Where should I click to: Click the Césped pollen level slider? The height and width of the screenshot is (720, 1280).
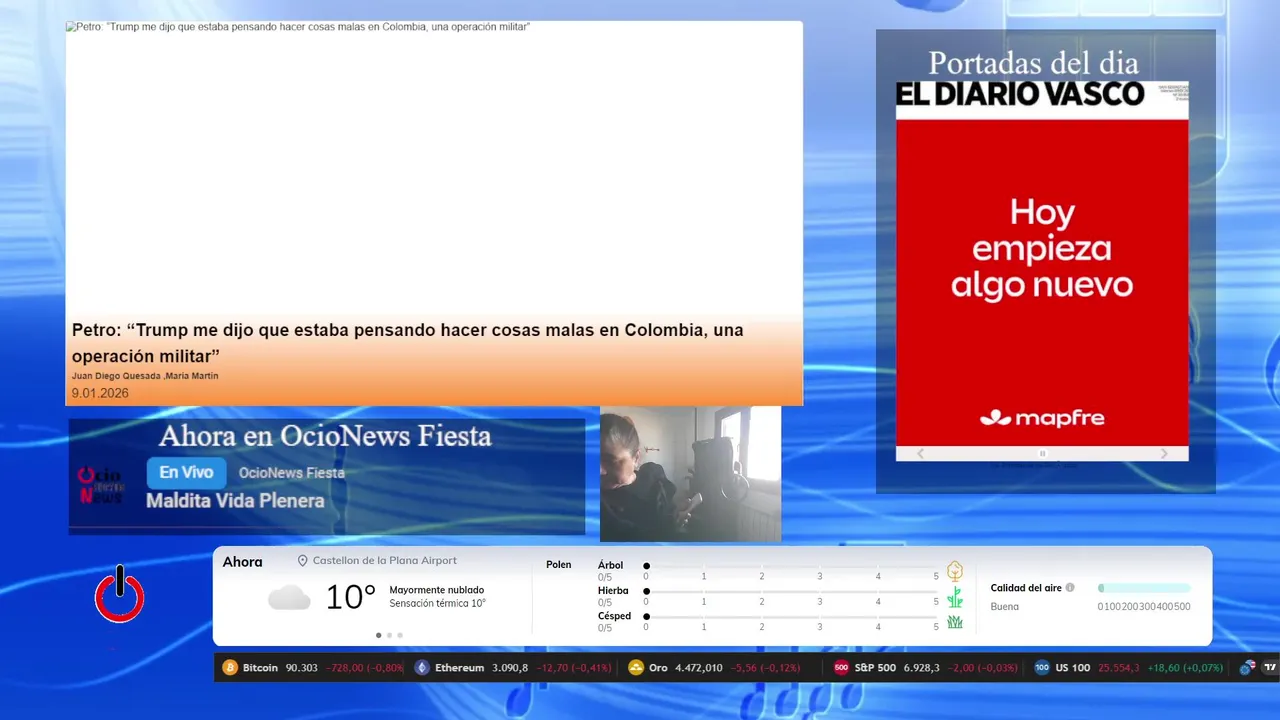point(791,616)
